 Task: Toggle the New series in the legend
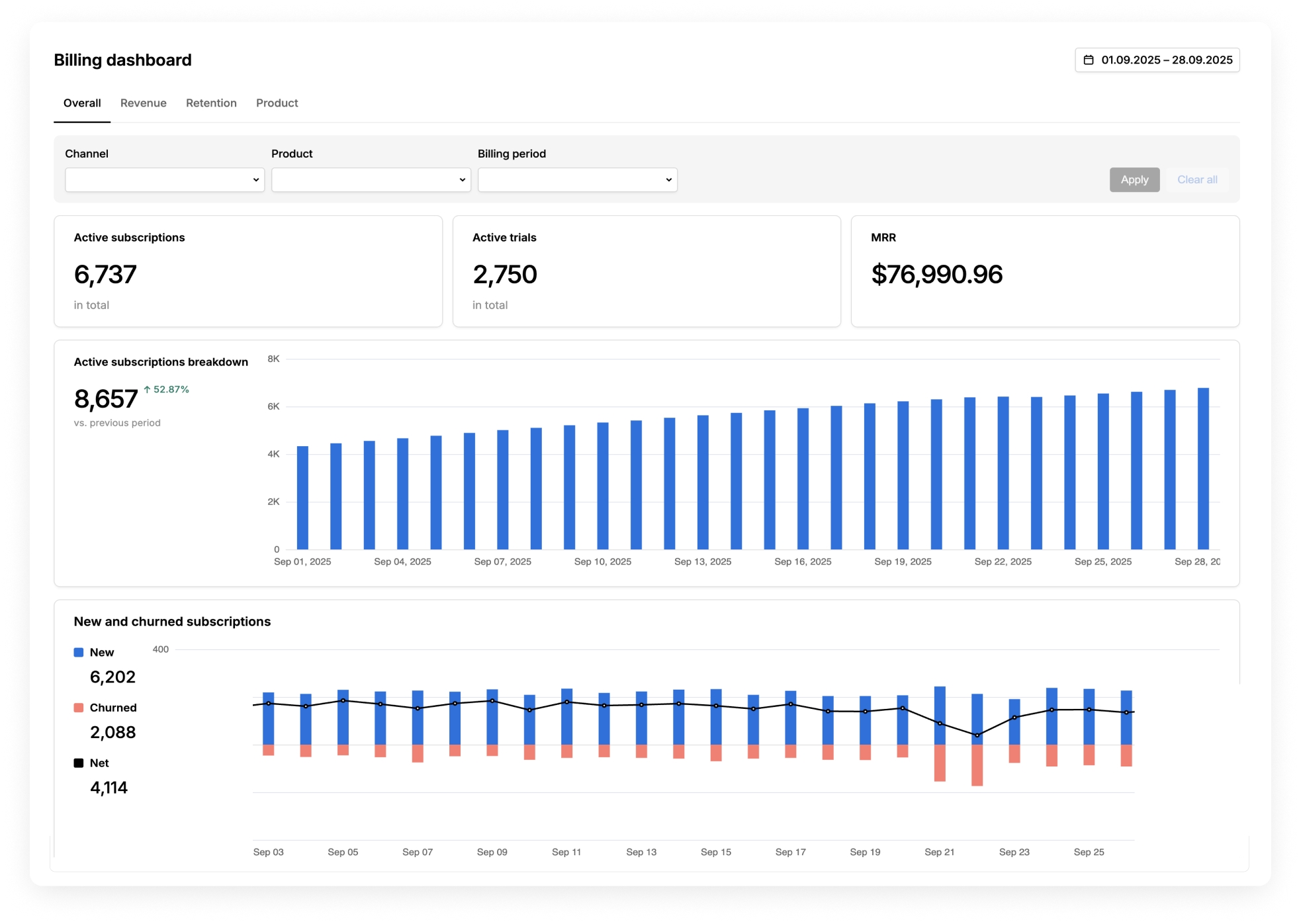(x=99, y=652)
